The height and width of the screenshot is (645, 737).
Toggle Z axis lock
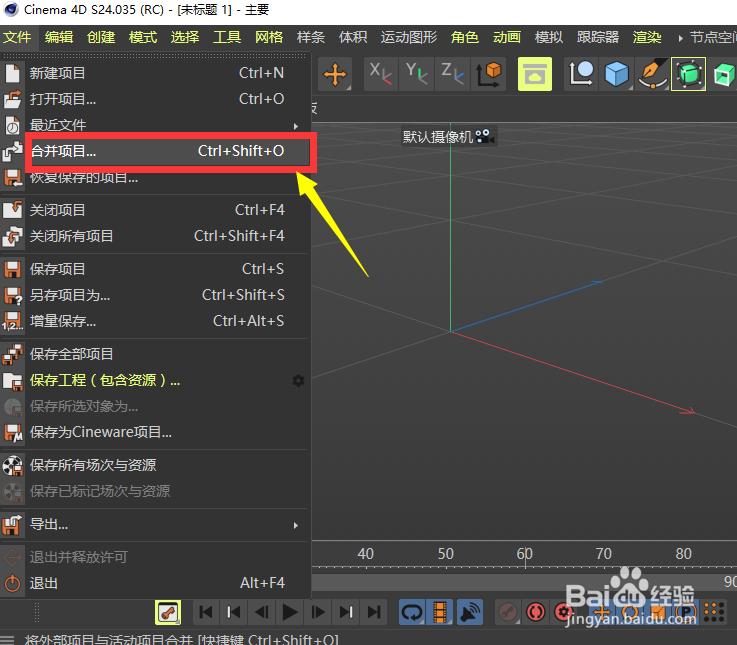(x=452, y=74)
